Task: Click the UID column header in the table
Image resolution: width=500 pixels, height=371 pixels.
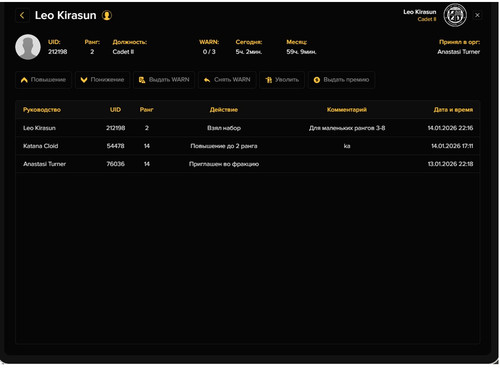Action: (x=115, y=110)
